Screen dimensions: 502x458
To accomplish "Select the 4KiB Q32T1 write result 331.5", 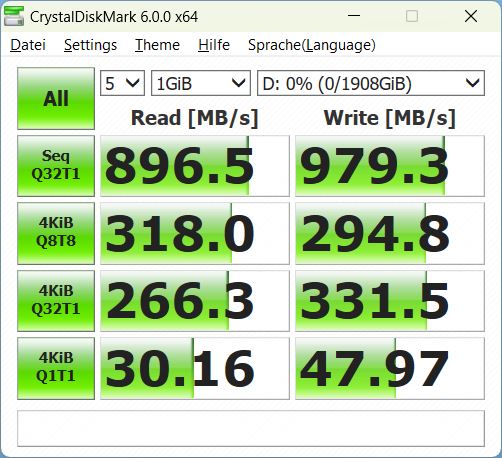I will click(x=390, y=301).
